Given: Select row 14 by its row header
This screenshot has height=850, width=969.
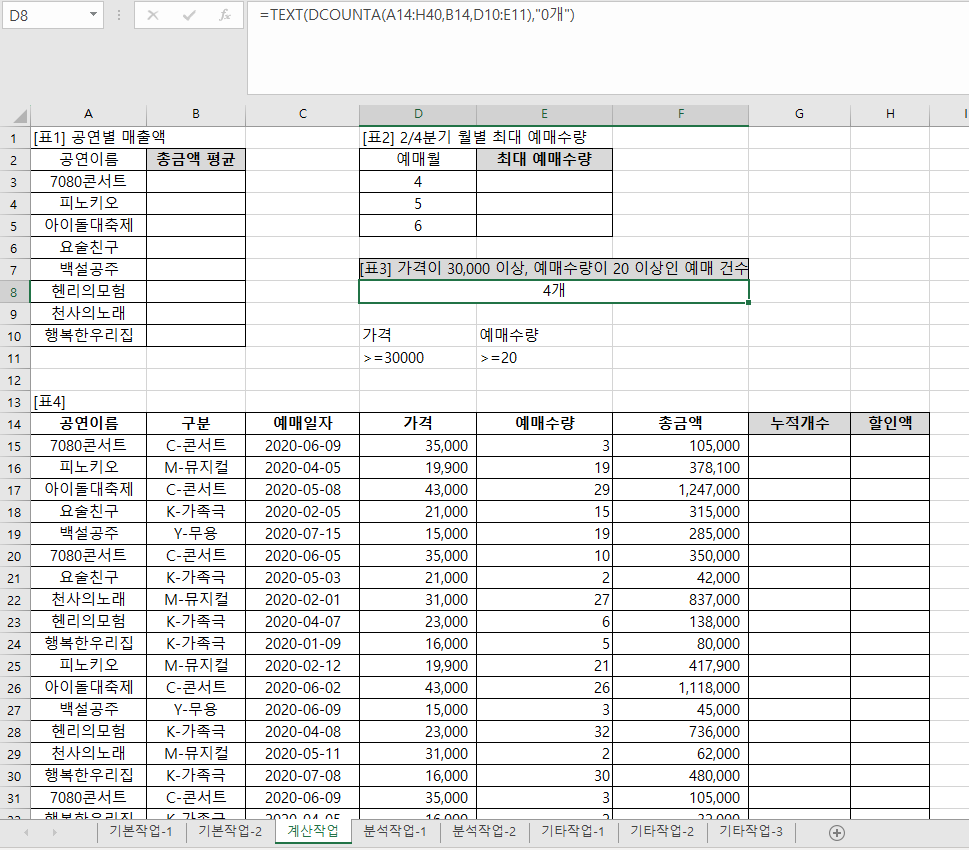Looking at the screenshot, I should [x=14, y=423].
